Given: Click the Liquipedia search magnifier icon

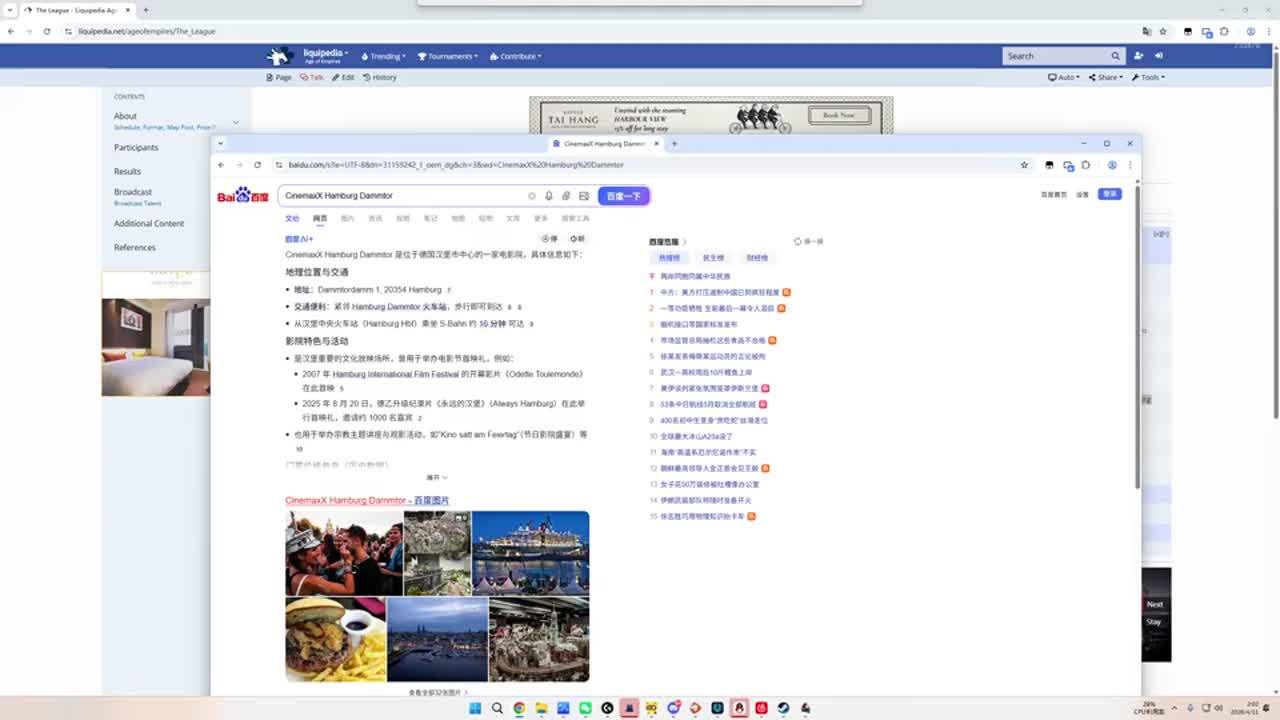Looking at the screenshot, I should pos(1115,56).
